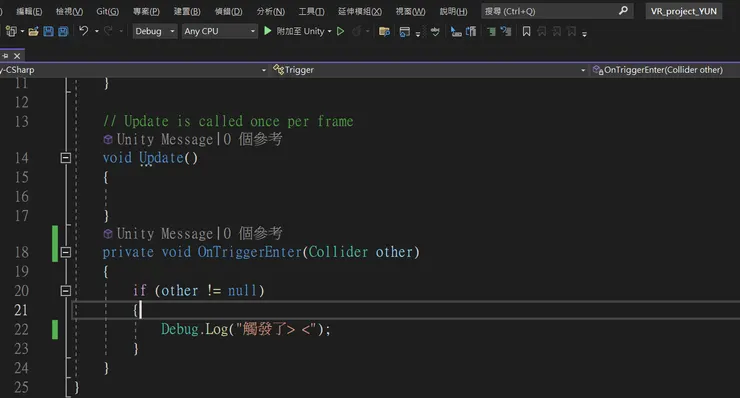Click the Save All icon
The height and width of the screenshot is (398, 740).
coord(63,32)
